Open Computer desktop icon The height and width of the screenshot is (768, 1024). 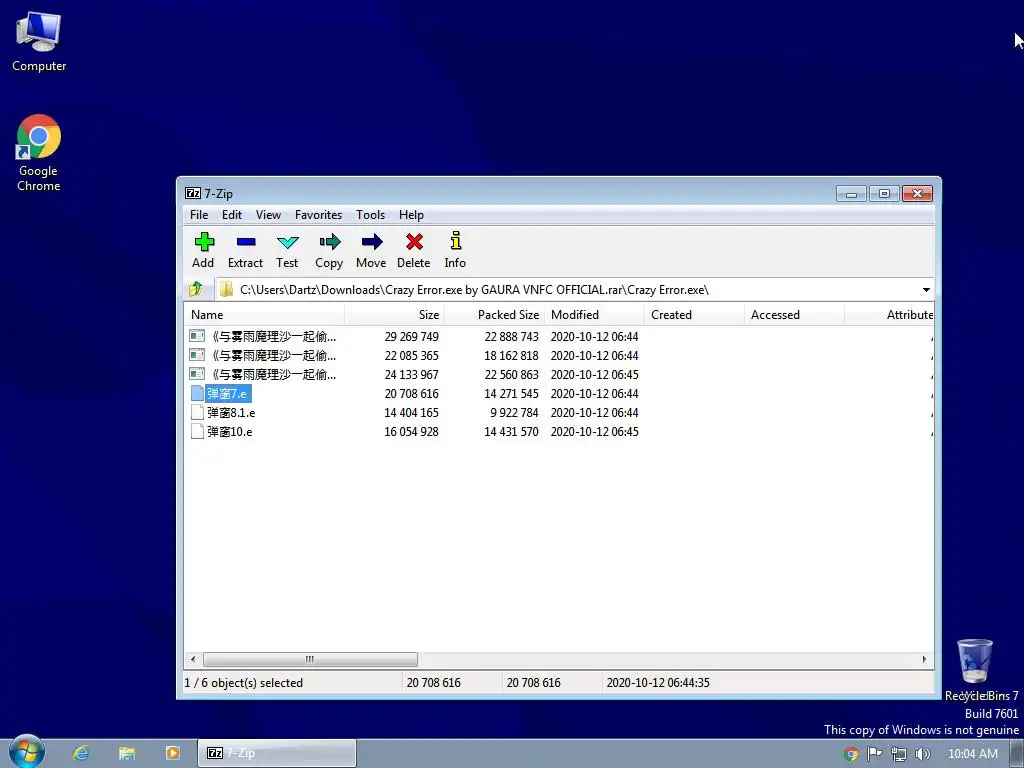pyautogui.click(x=39, y=32)
